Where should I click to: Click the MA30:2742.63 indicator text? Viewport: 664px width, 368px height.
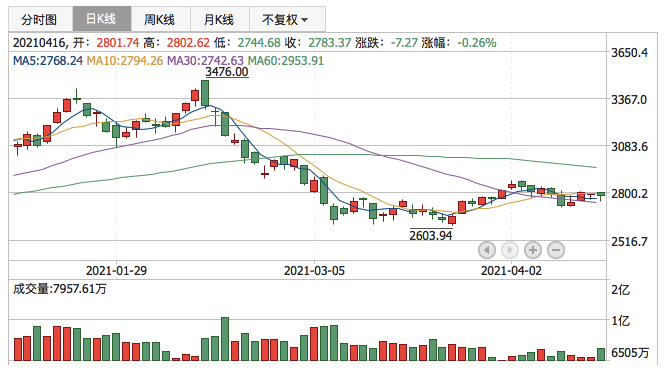(205, 61)
